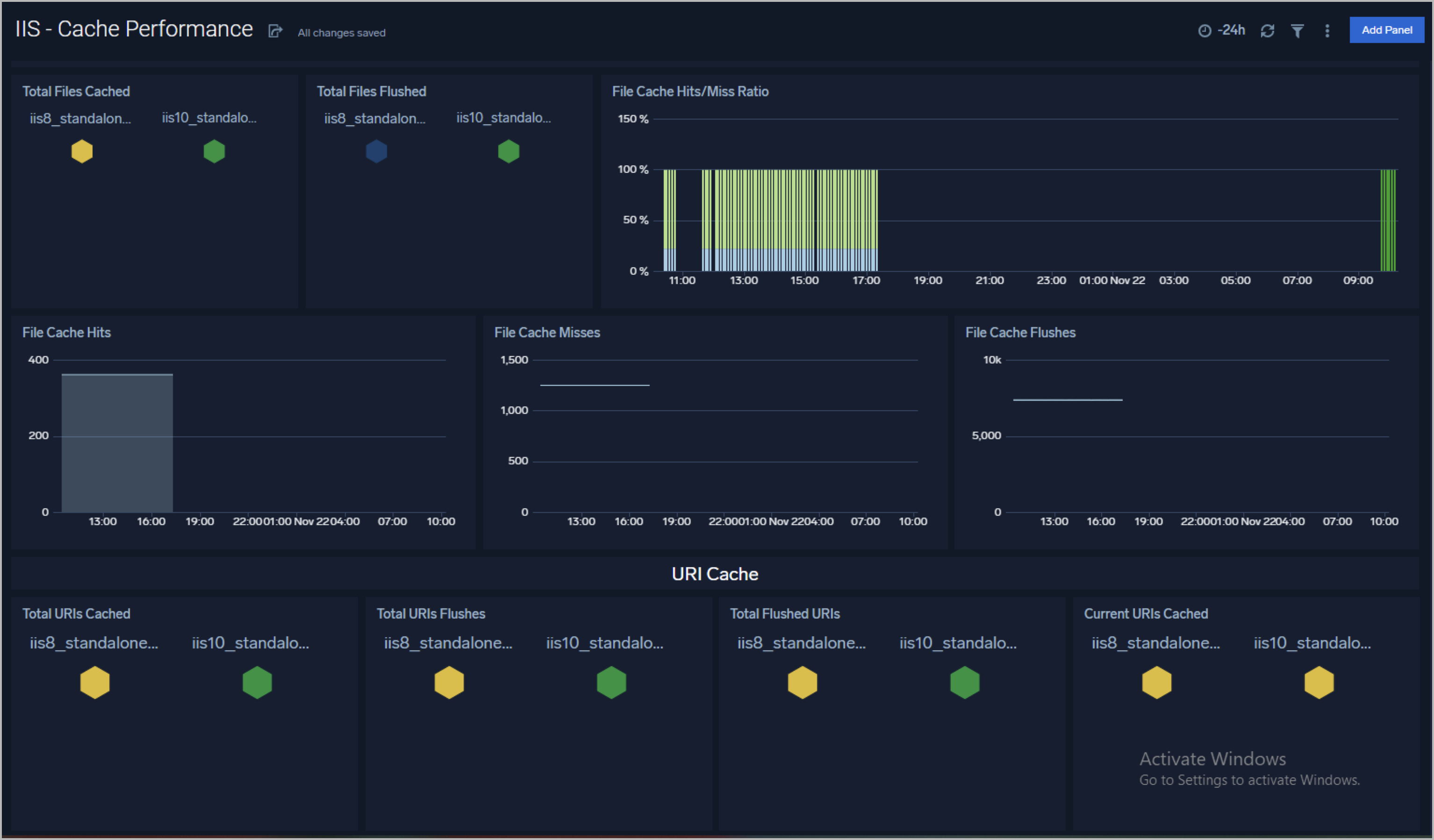Click the blue hexagon in Total Files Flushed
This screenshot has width=1434, height=840.
[376, 151]
